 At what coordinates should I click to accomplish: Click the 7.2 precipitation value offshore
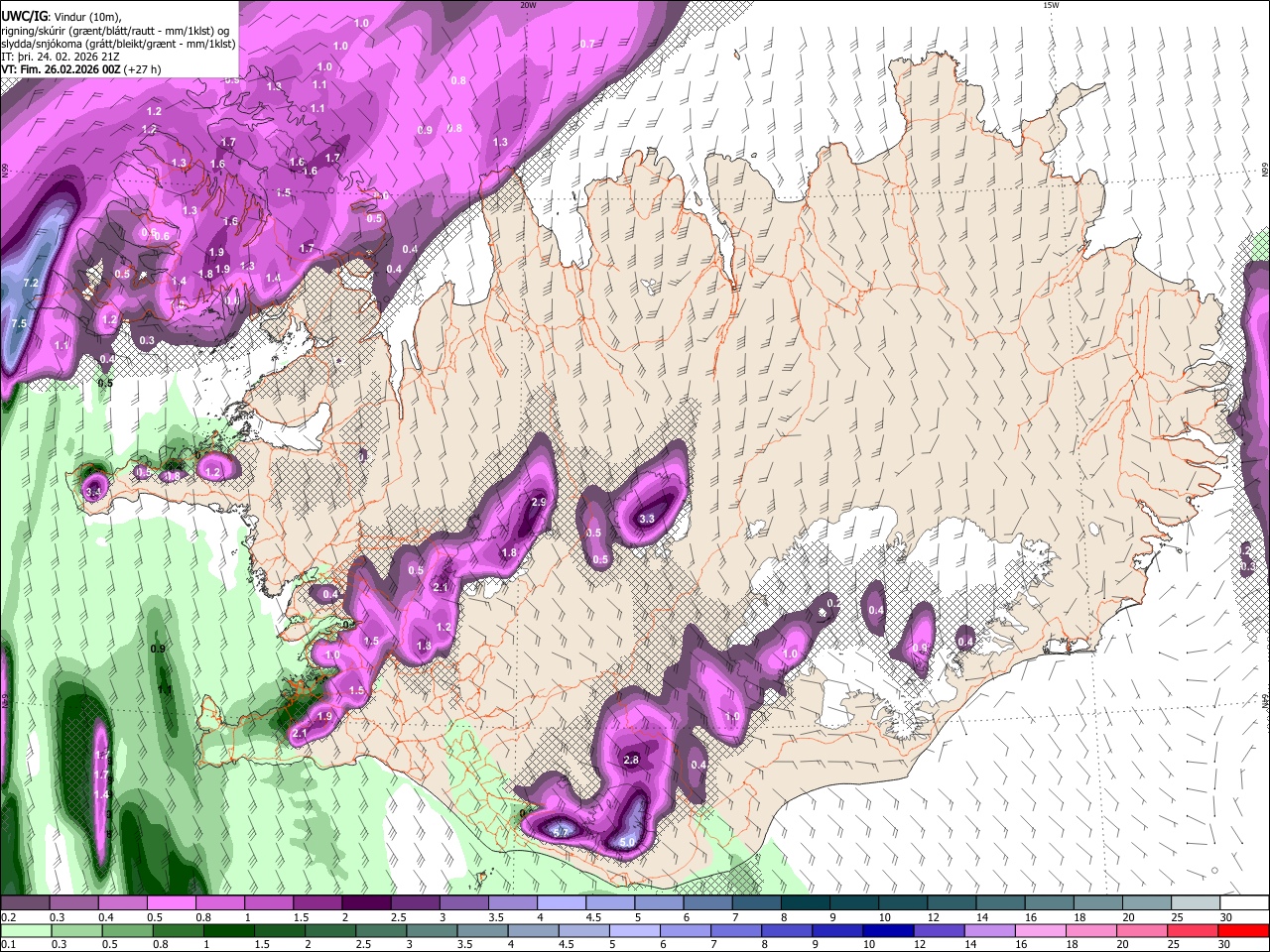coord(30,284)
